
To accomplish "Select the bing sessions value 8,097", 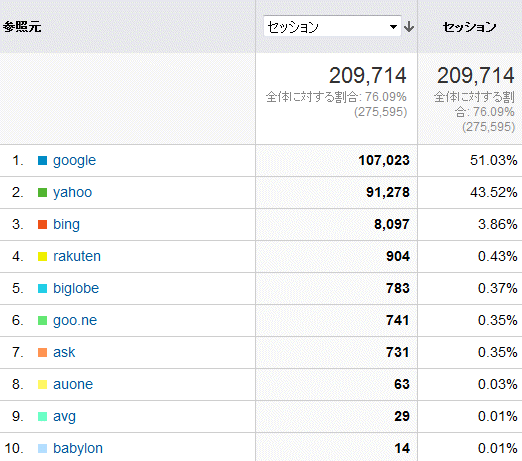I will tap(392, 225).
